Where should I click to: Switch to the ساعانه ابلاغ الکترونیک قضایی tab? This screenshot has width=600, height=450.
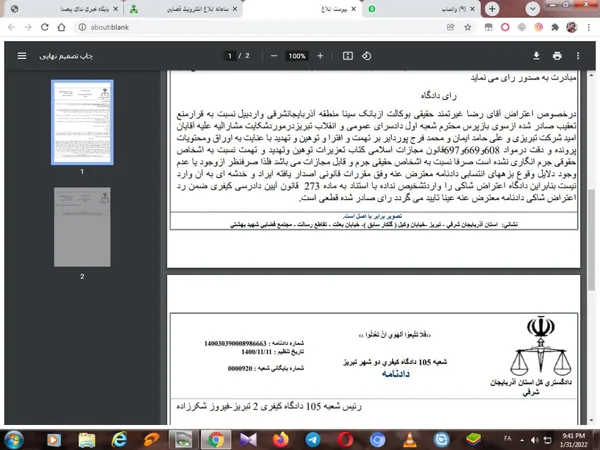pos(184,9)
